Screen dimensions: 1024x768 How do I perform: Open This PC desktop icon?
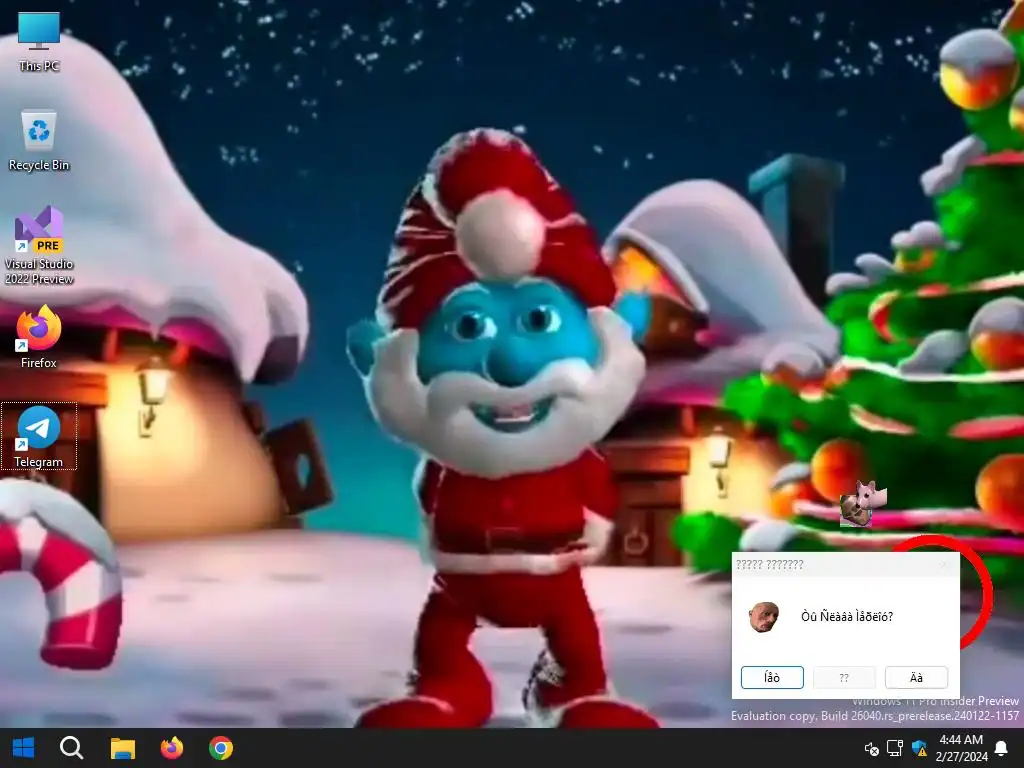tap(39, 42)
